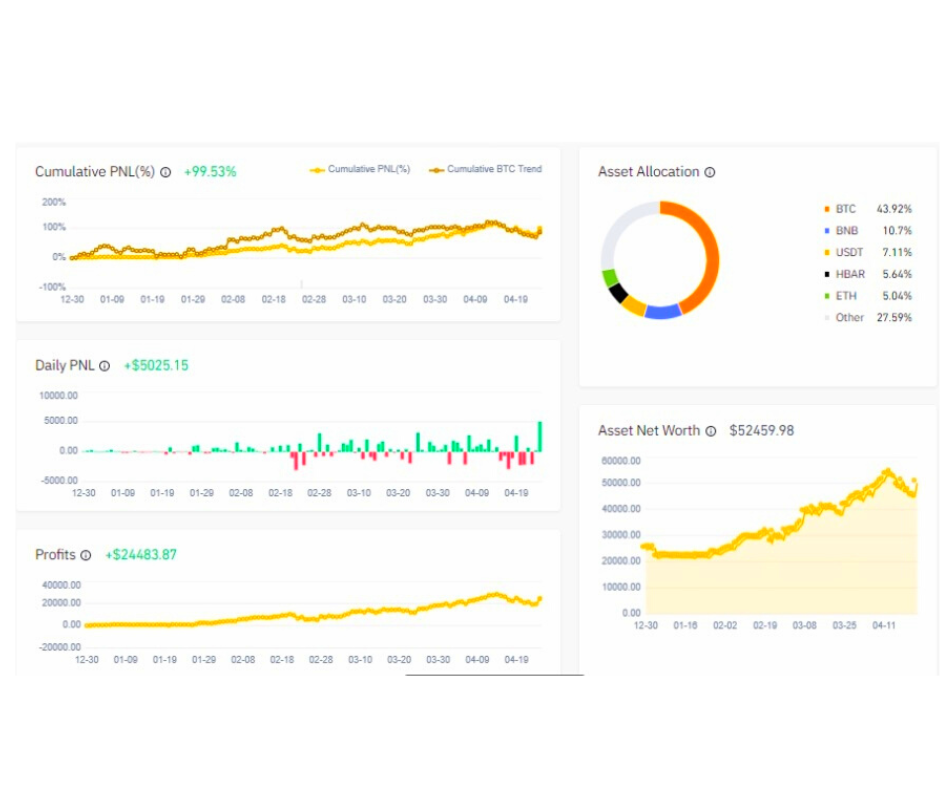Click HBAR black legend swatch

(827, 274)
